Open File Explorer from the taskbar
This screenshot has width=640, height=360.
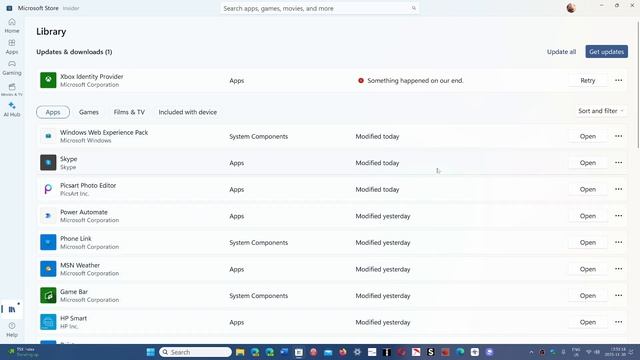pos(240,352)
